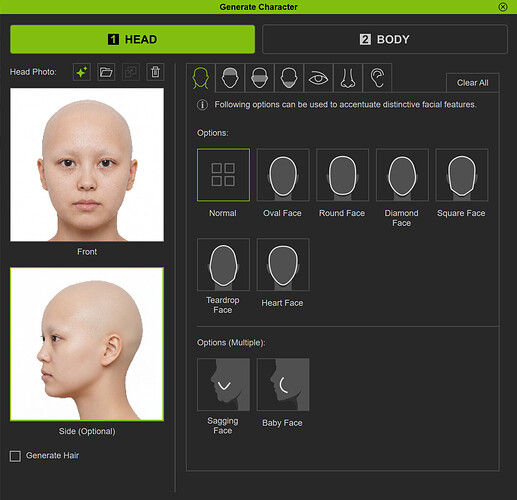
Task: Choose the Square Face option
Action: click(462, 175)
